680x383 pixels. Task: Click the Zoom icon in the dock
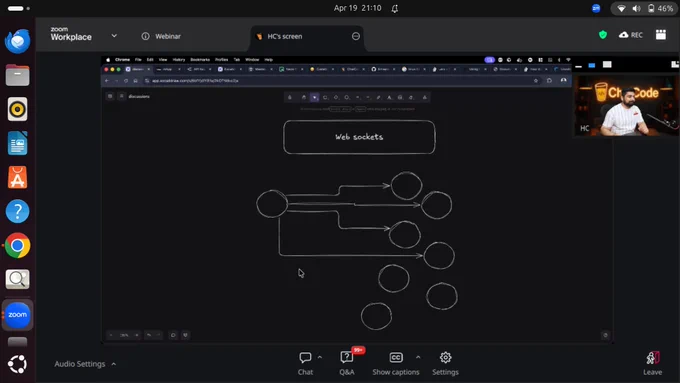[x=17, y=314]
